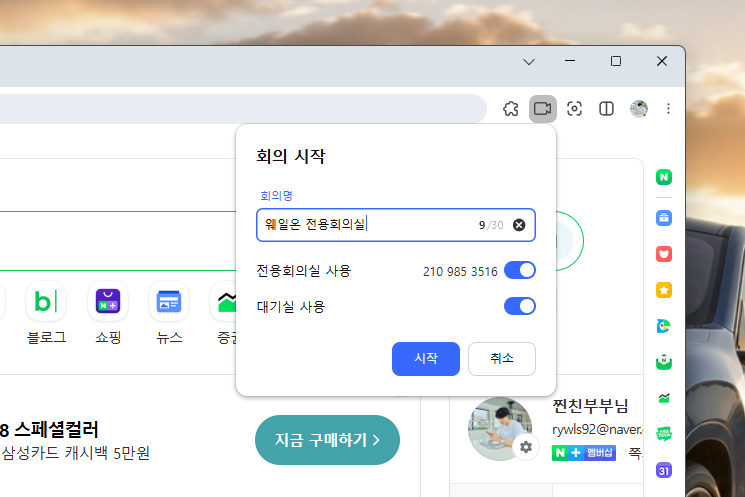Open the stock chart sidebar icon
The width and height of the screenshot is (745, 497).
point(664,398)
